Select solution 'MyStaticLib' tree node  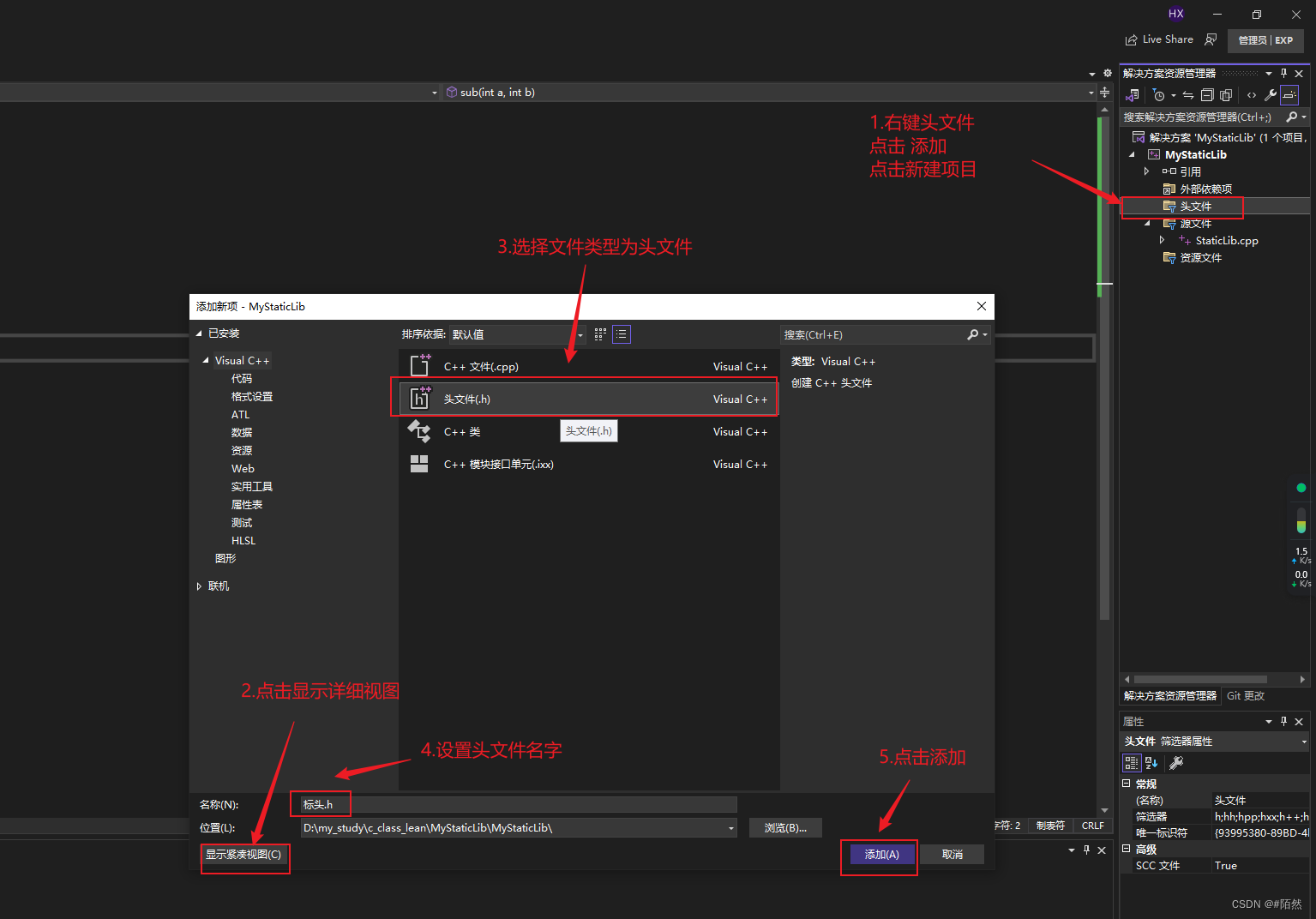point(1219,137)
